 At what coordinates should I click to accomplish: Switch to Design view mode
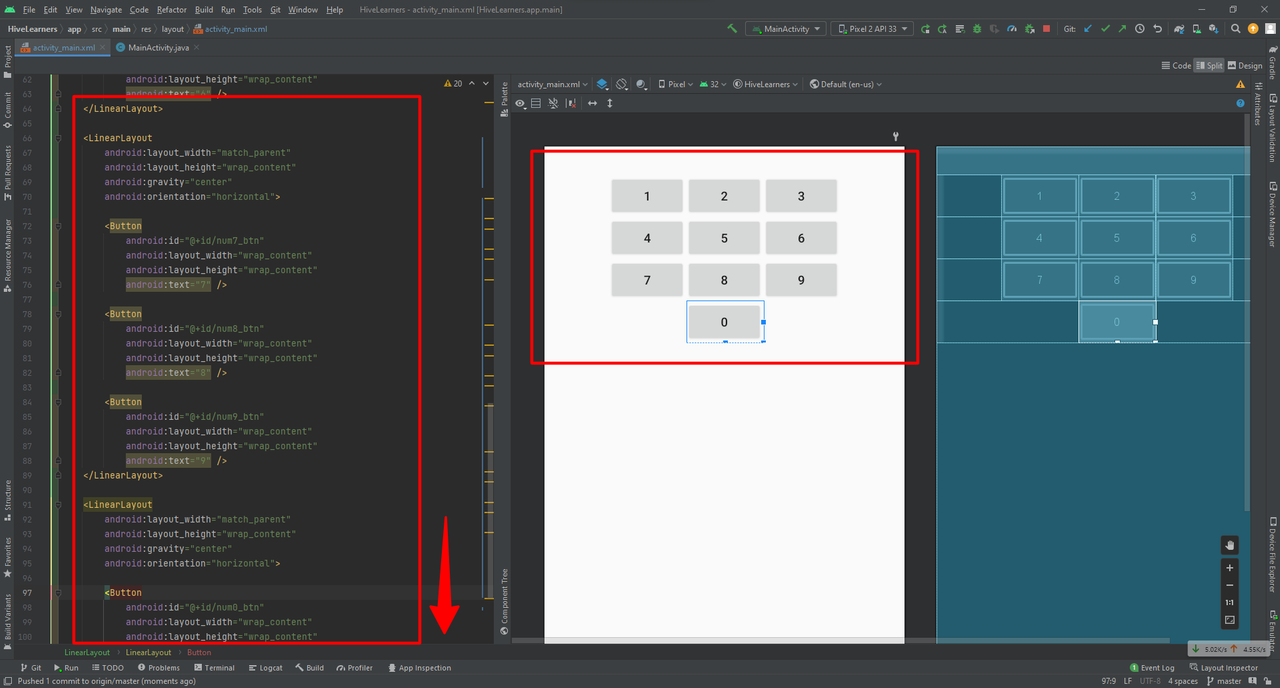[1245, 66]
